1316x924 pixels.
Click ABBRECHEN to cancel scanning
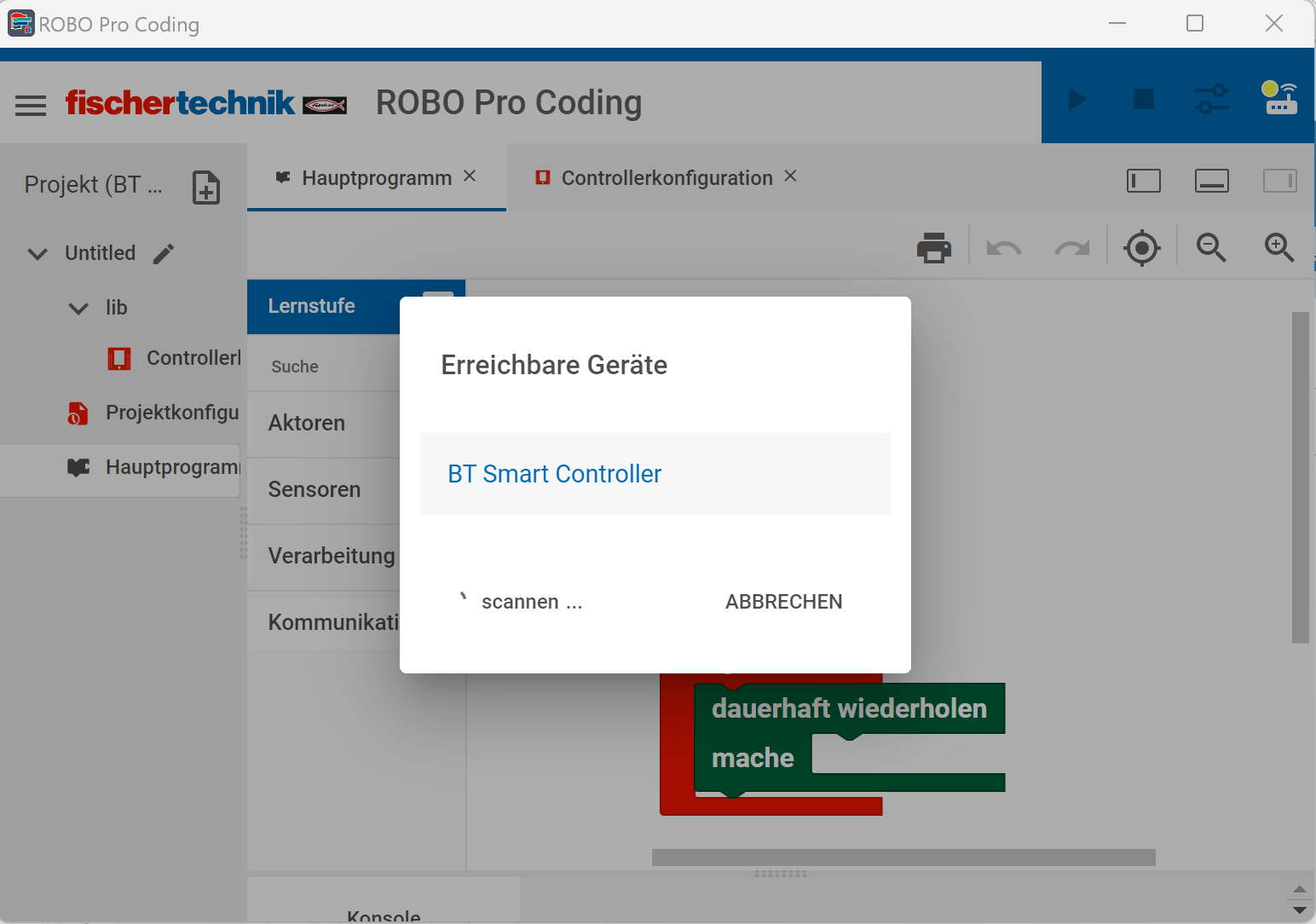pos(783,602)
